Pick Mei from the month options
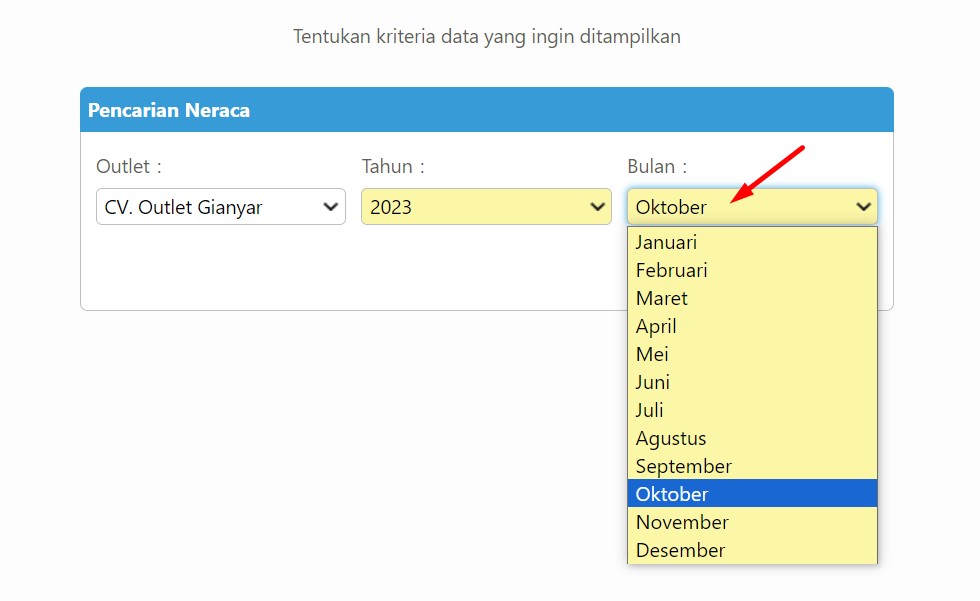This screenshot has width=980, height=601. (x=752, y=354)
